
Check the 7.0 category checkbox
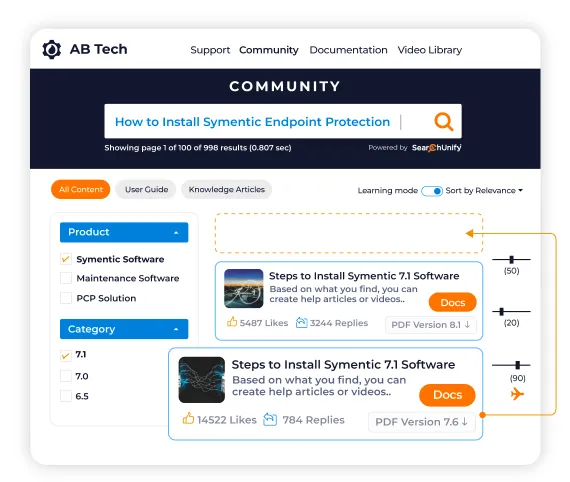pyautogui.click(x=66, y=376)
